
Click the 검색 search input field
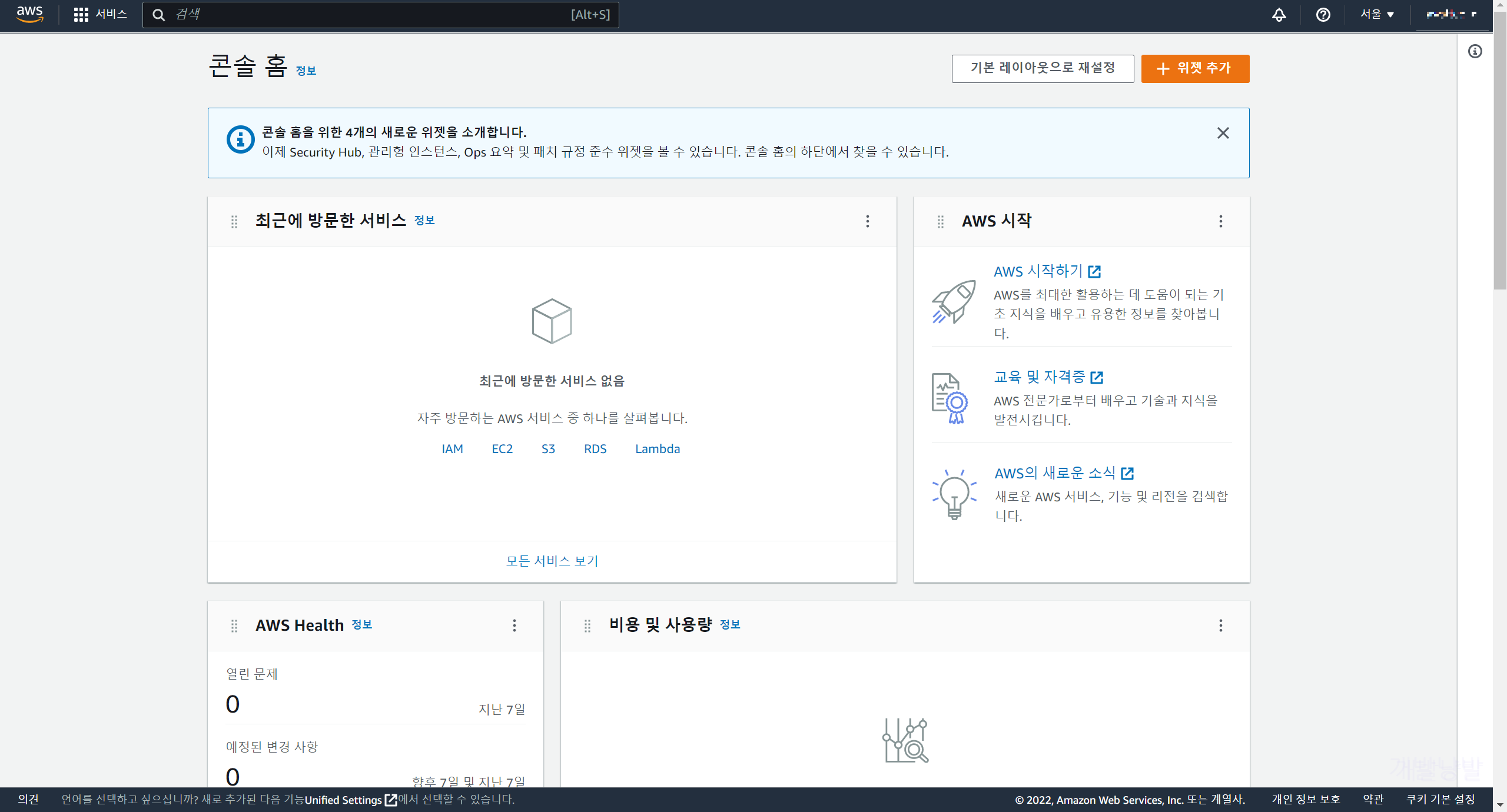377,14
